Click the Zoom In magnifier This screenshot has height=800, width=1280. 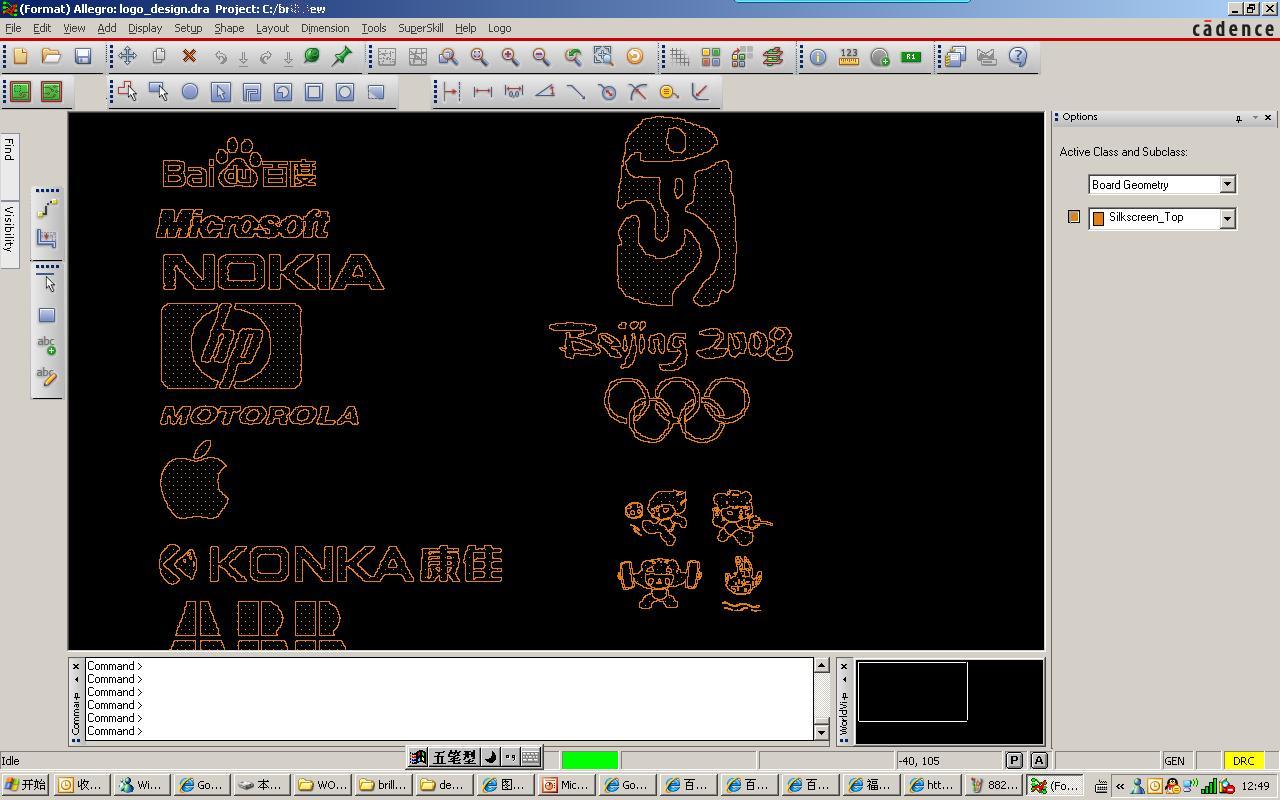pos(510,57)
